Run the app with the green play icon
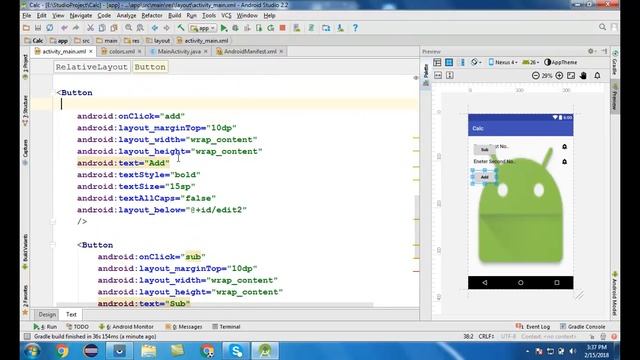This screenshot has height=360, width=640. pos(224,28)
